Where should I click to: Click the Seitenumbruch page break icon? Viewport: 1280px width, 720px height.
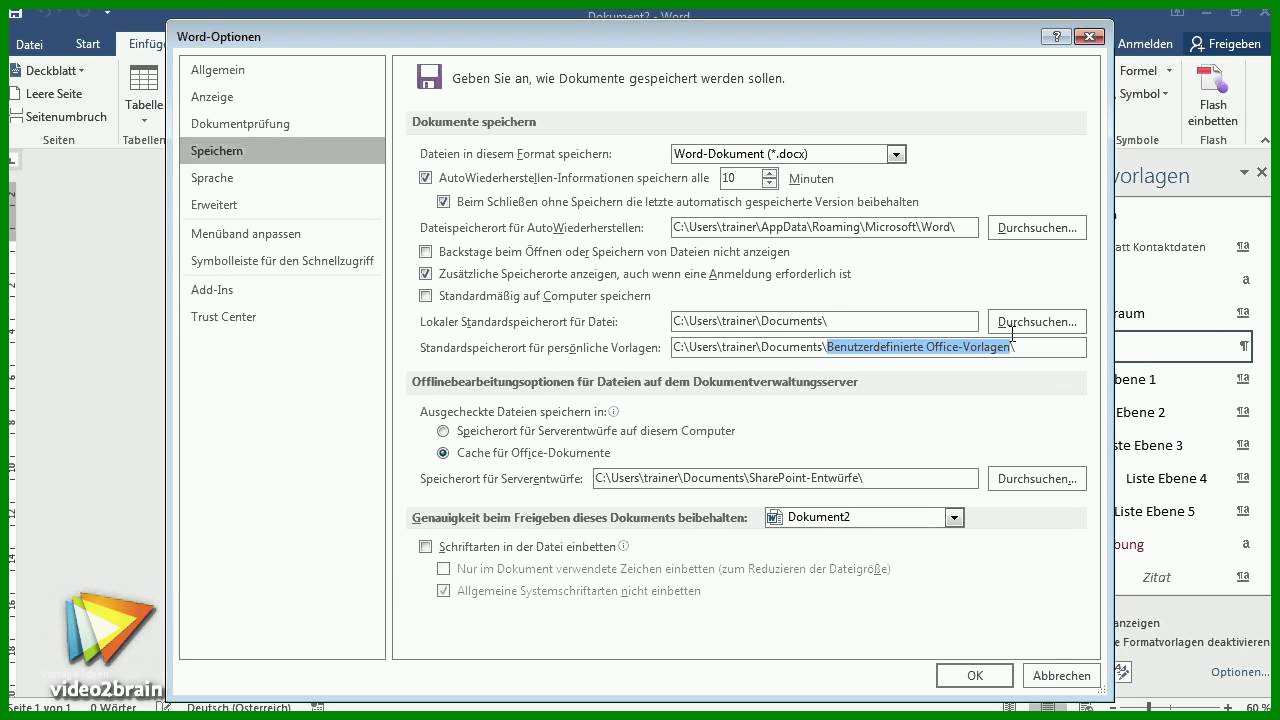16,116
